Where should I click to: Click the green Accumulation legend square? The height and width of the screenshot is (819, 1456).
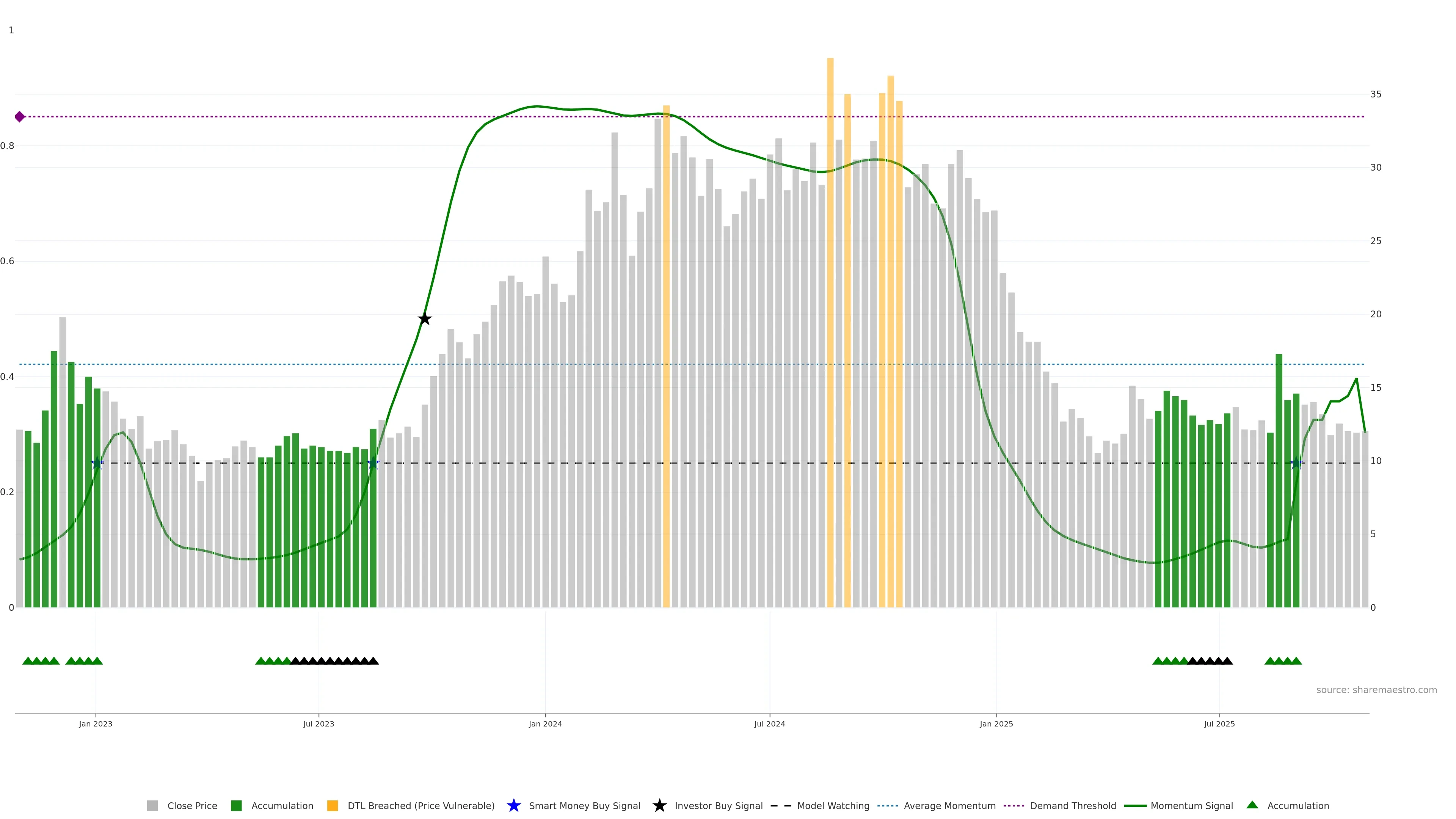(236, 805)
